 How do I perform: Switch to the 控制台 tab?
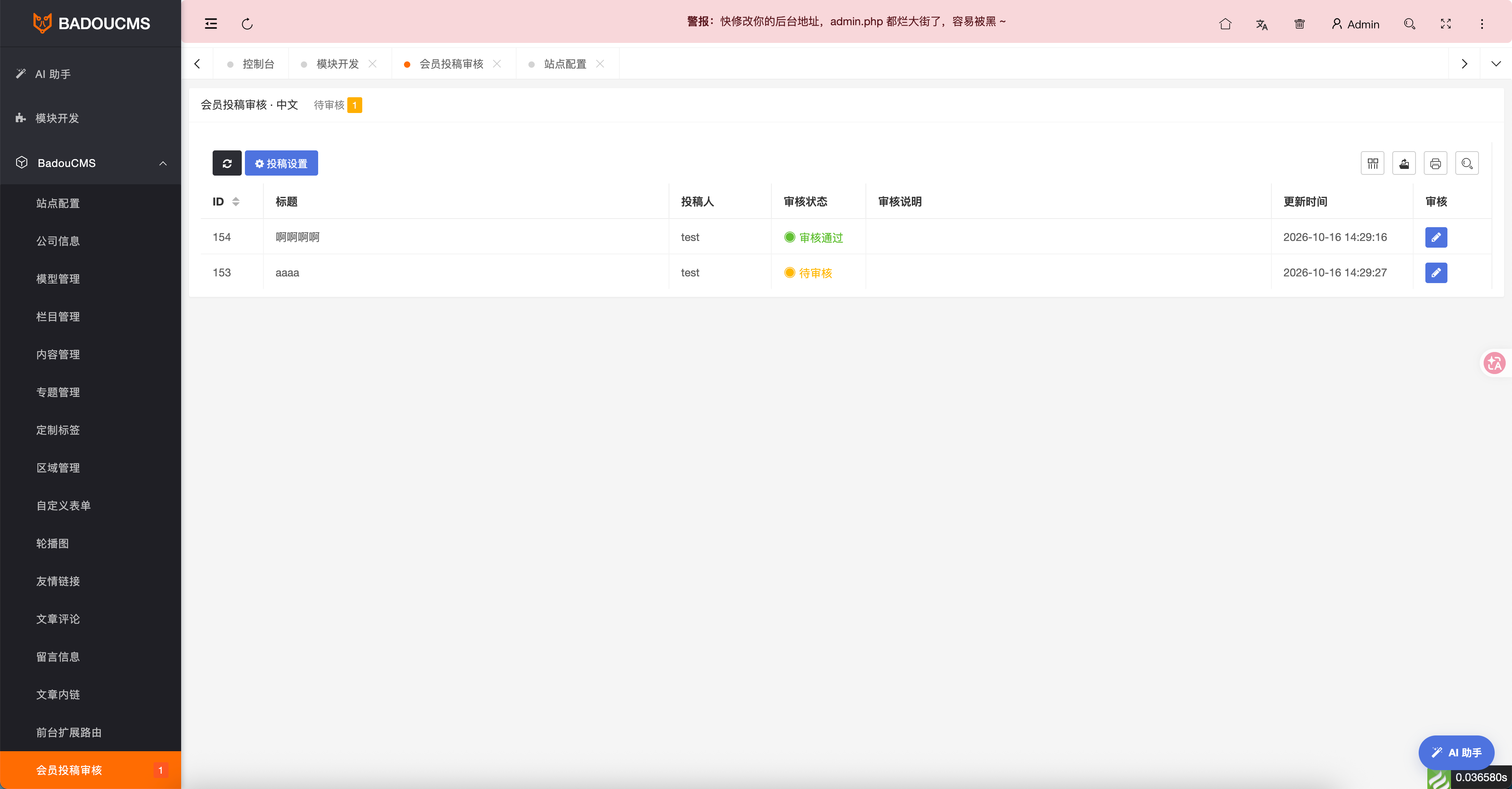(x=251, y=64)
